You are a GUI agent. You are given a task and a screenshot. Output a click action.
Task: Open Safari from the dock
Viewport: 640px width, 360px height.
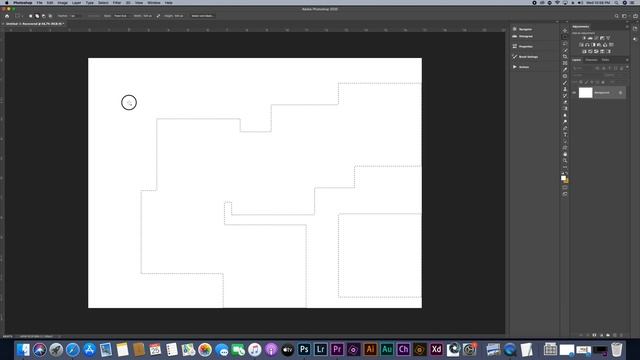(73, 349)
